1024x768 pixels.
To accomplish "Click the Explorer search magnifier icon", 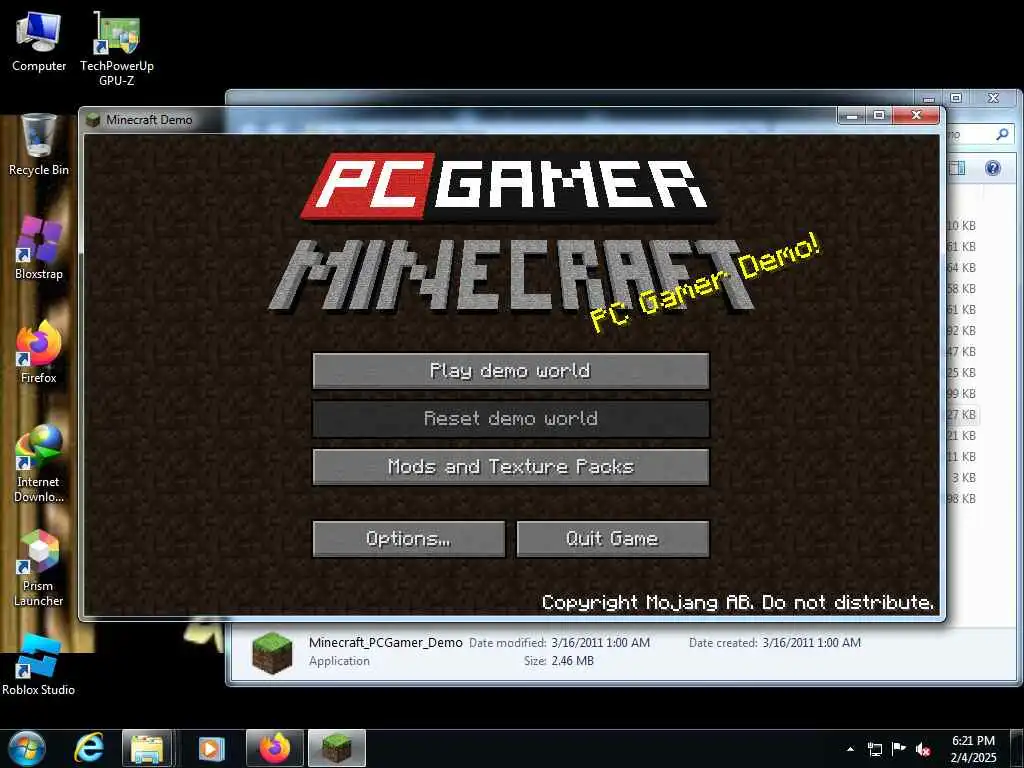I will coord(1002,135).
